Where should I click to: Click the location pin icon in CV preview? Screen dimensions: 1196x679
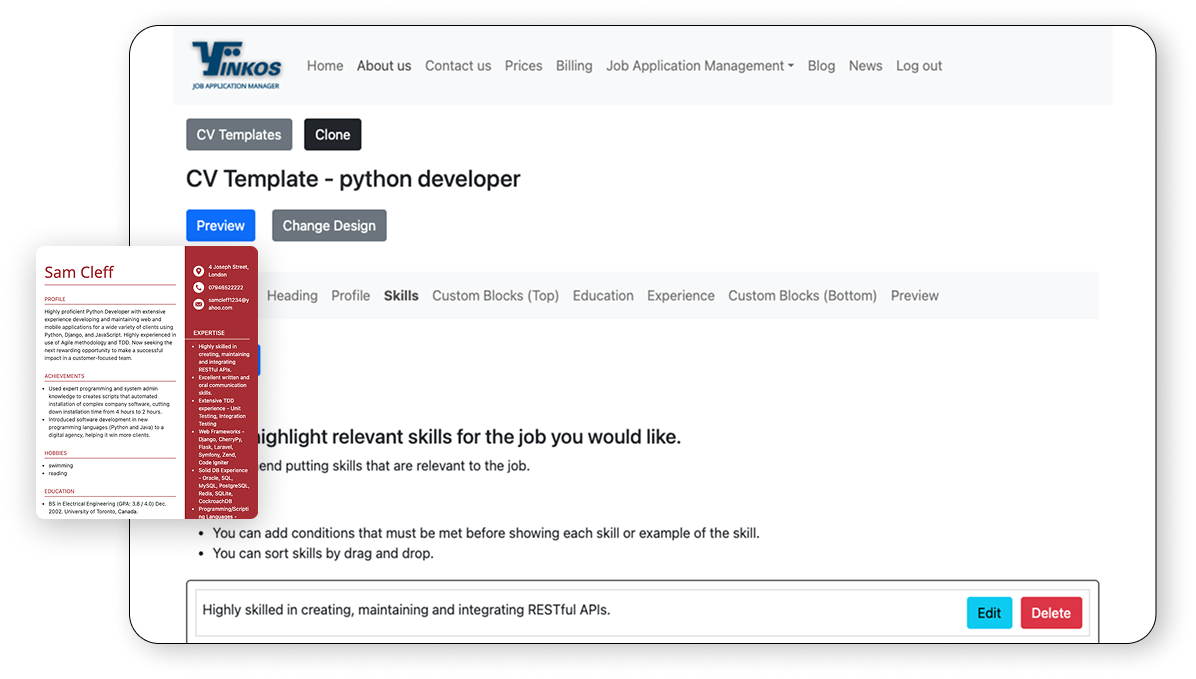(x=198, y=271)
